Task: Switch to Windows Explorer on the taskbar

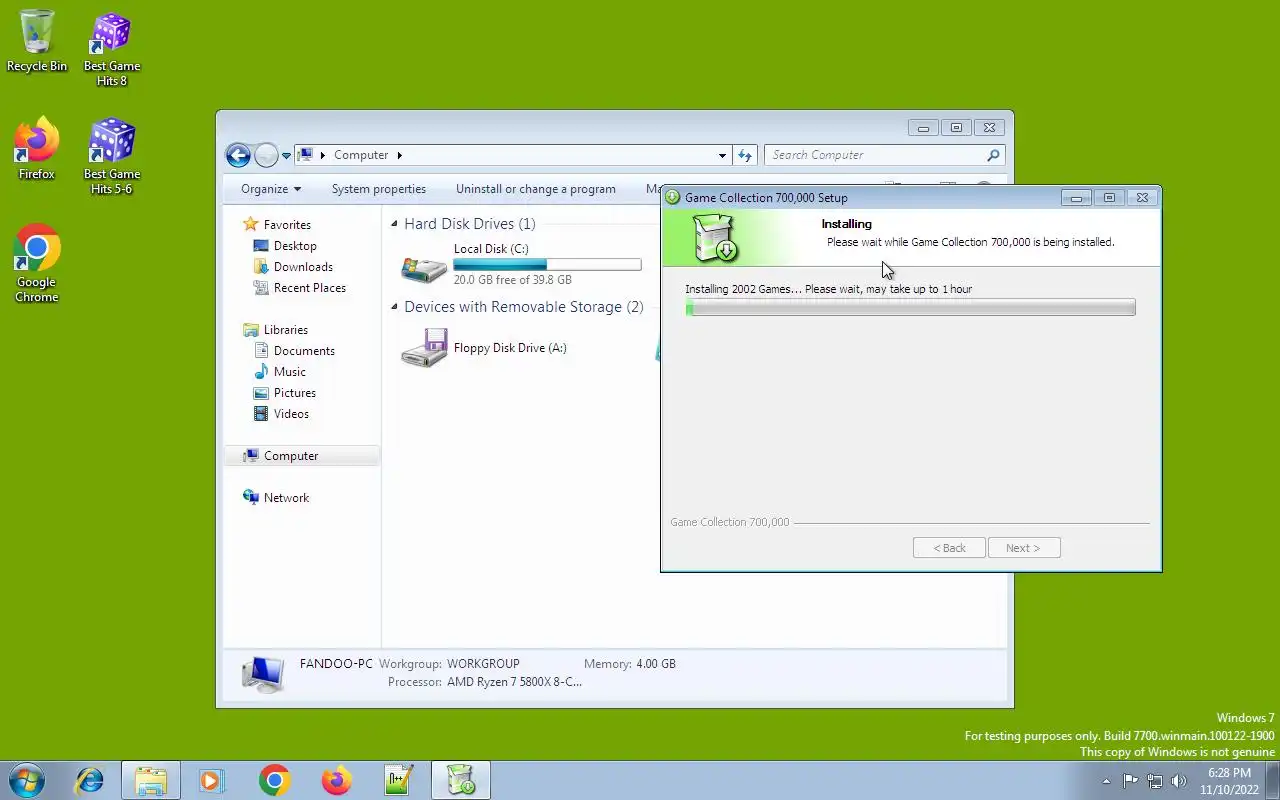Action: point(151,780)
